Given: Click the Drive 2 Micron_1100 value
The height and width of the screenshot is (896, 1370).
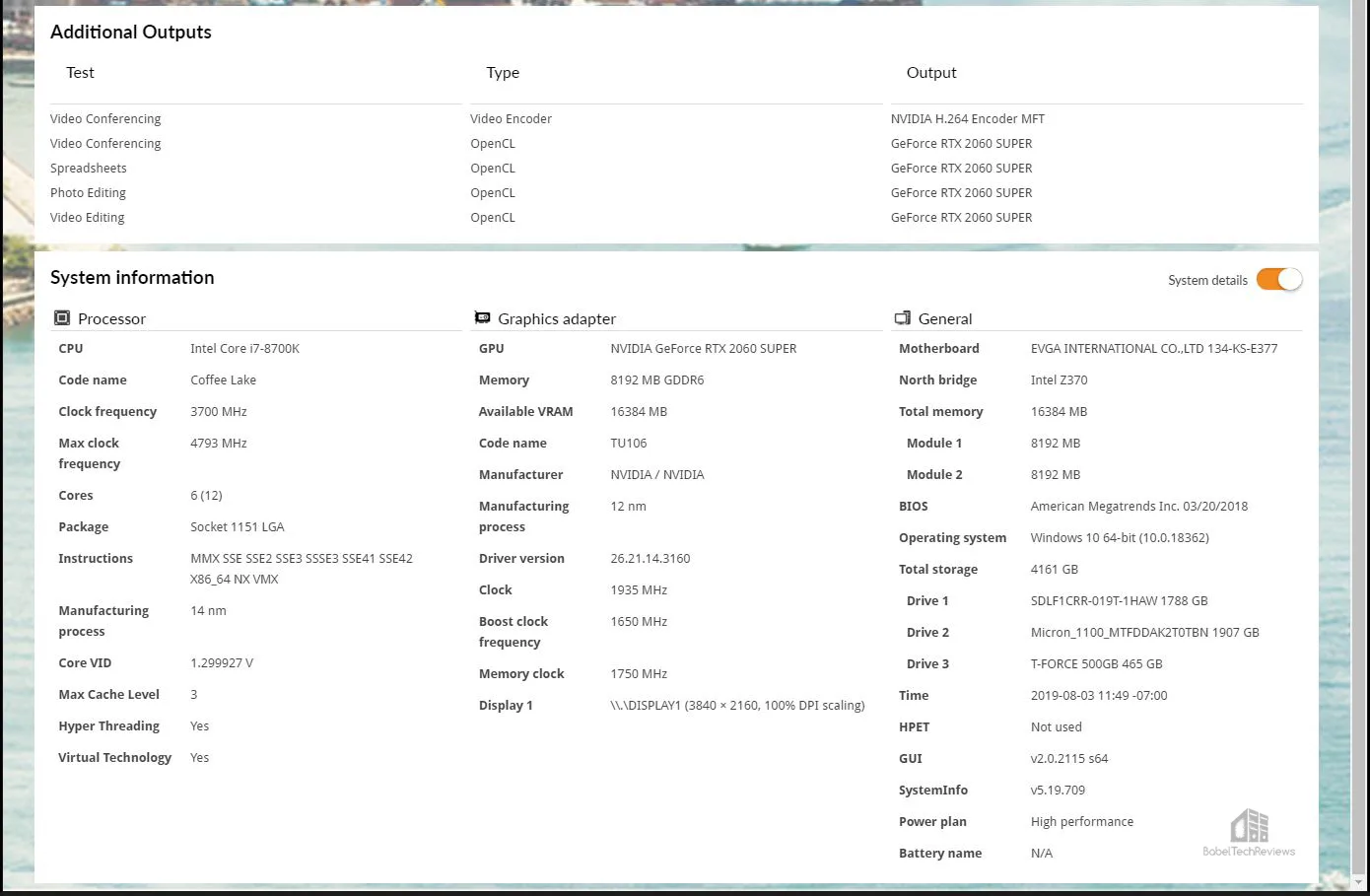Looking at the screenshot, I should coord(1145,633).
